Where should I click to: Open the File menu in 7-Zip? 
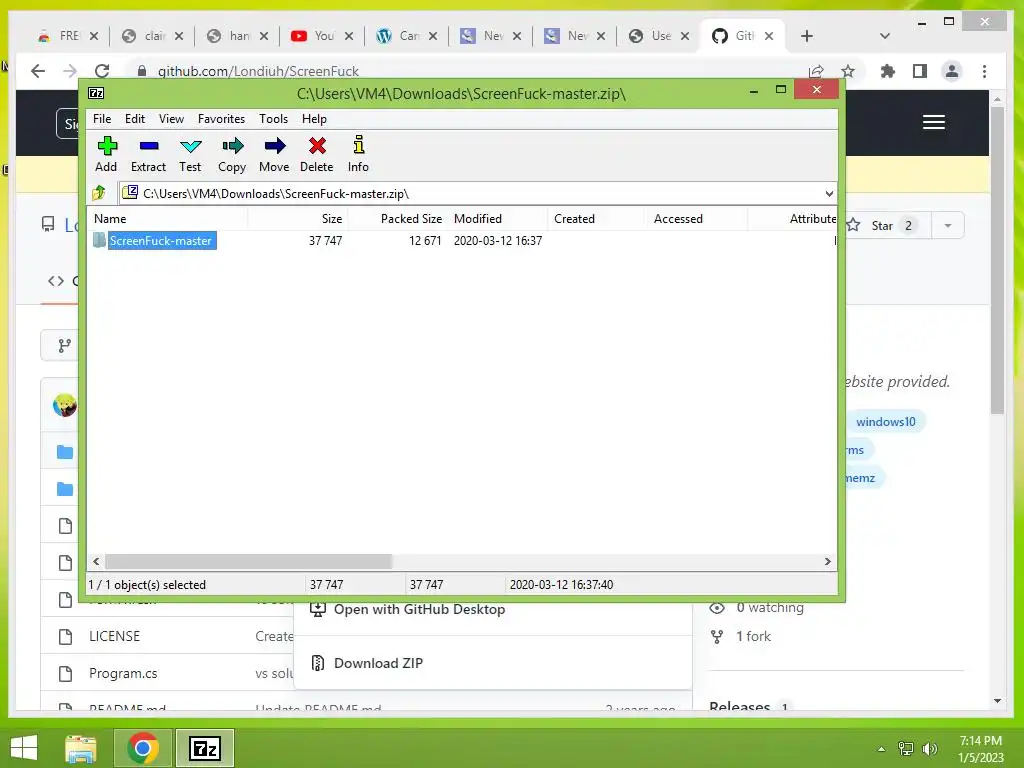point(102,119)
